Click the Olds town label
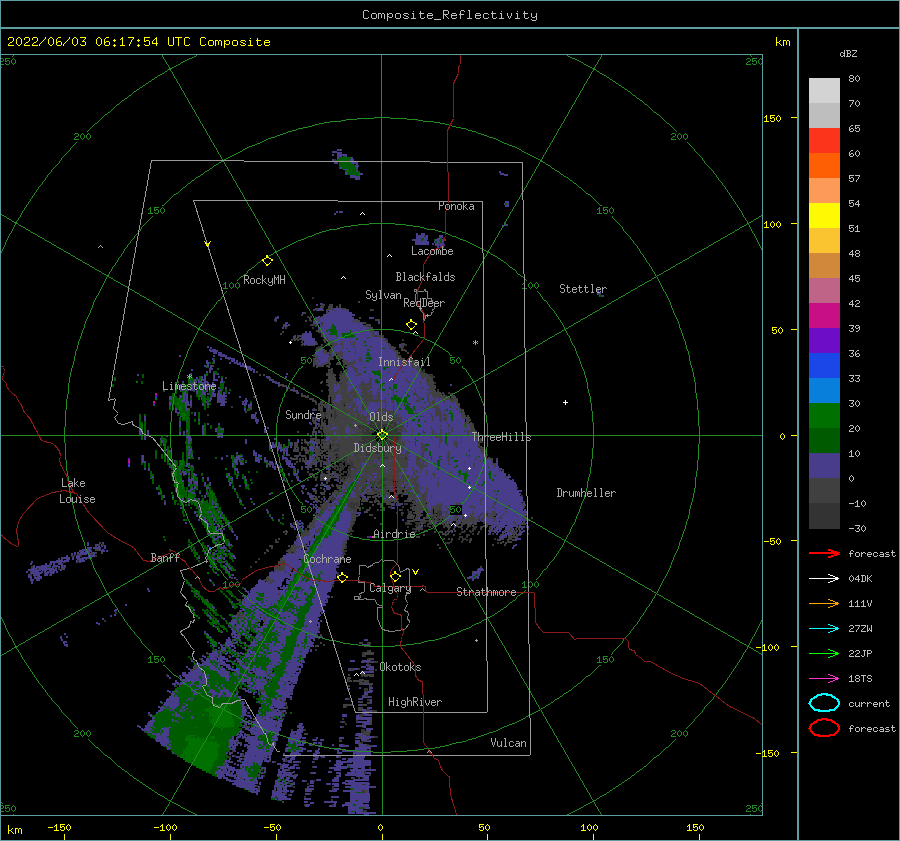The height and width of the screenshot is (841, 900). [381, 417]
